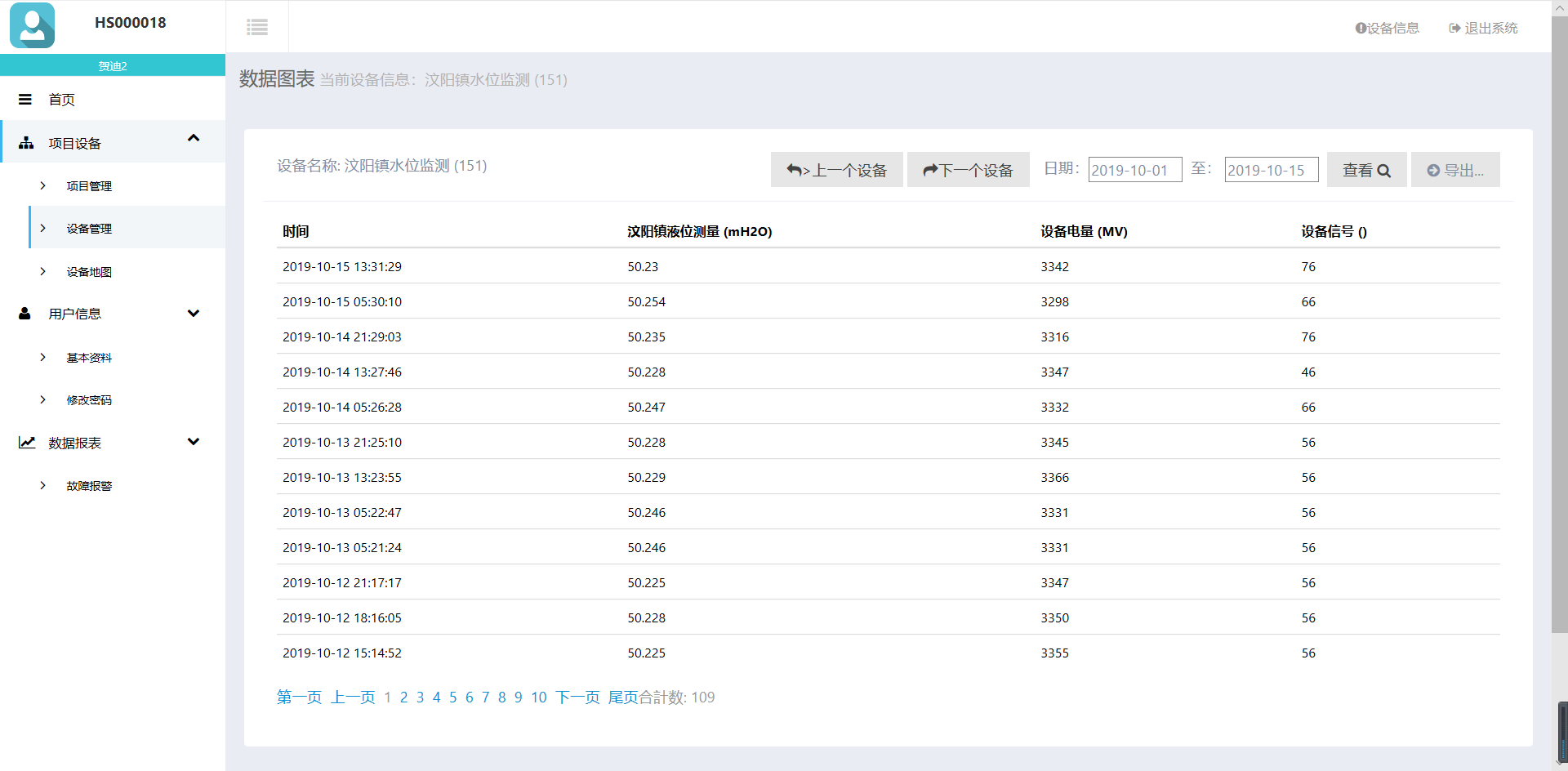Click the 设备信息 info icon
Viewport: 1568px width, 771px height.
(1361, 28)
